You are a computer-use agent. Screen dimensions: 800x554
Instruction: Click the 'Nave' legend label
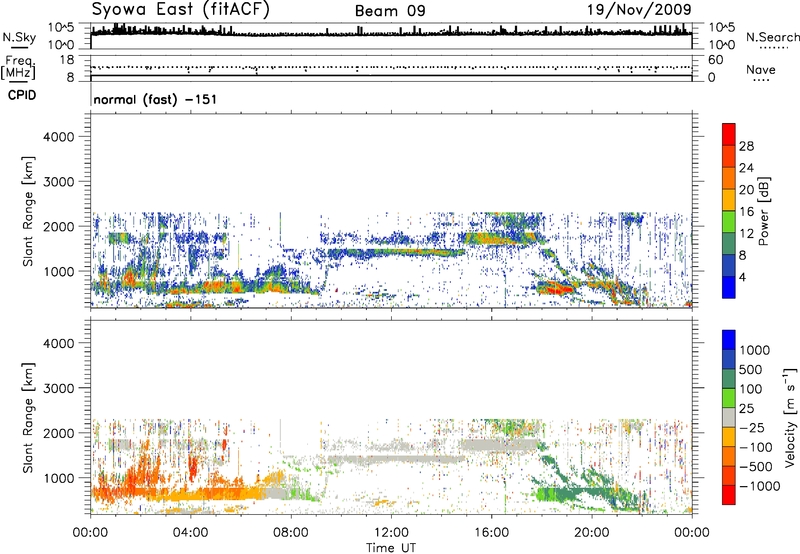tap(761, 69)
